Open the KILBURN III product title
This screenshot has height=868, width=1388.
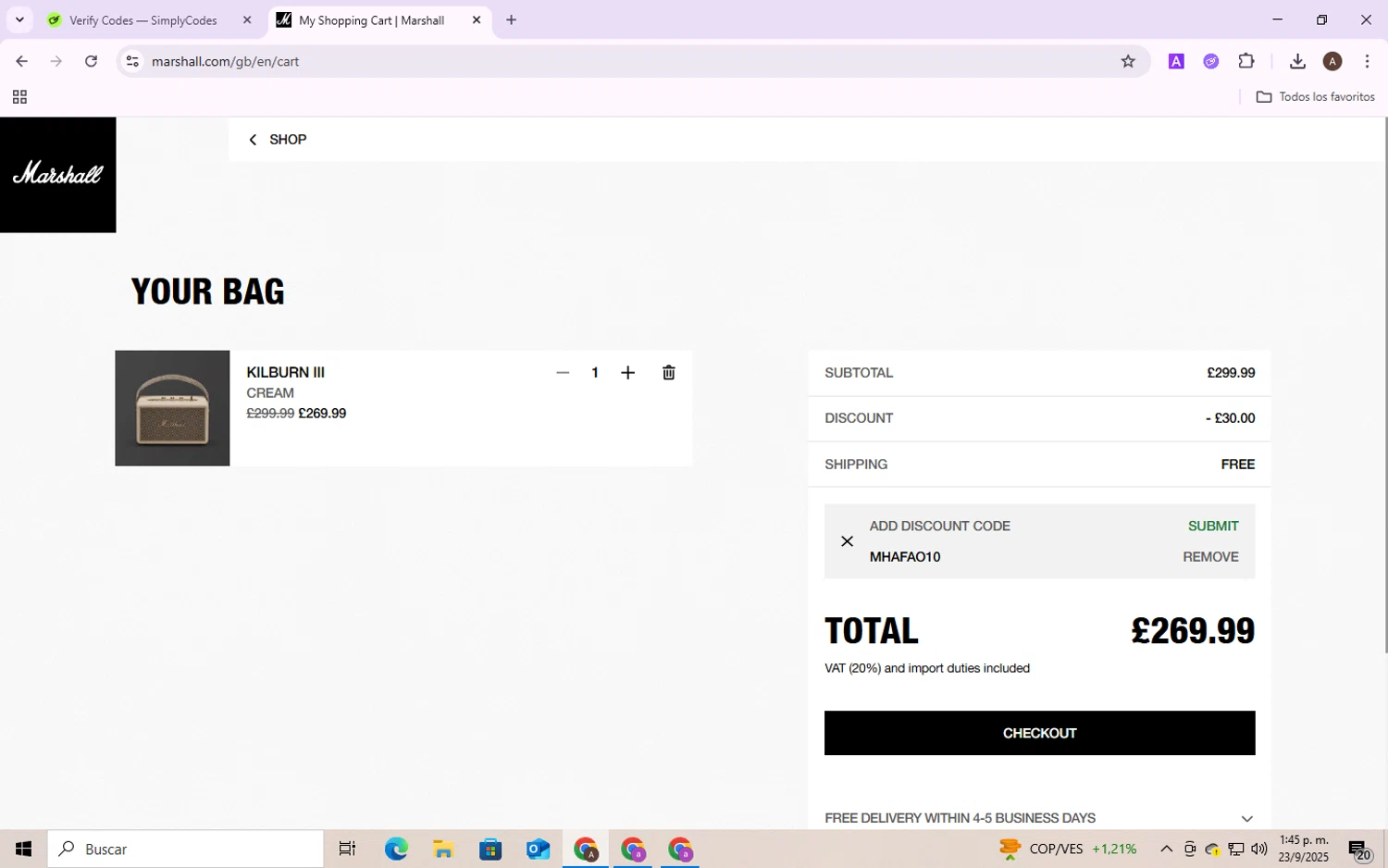click(285, 372)
